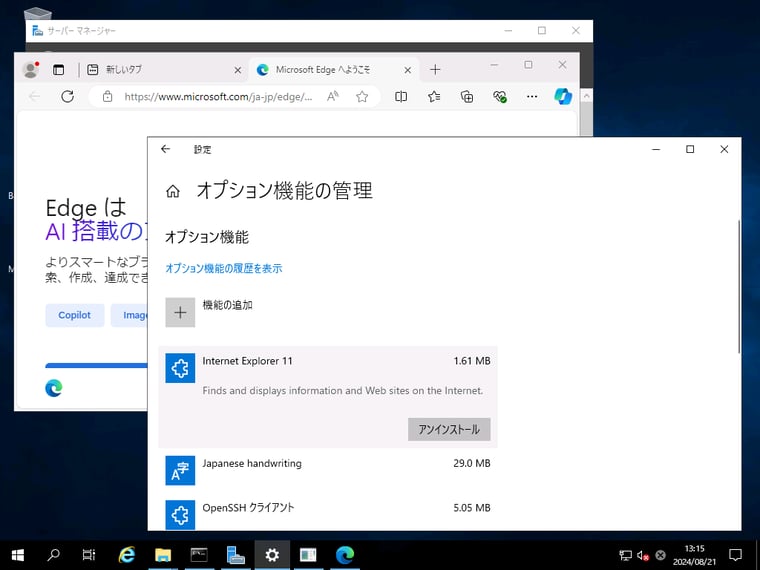760x570 pixels.
Task: Click Edge logo on welcome page
Action: [x=54, y=388]
